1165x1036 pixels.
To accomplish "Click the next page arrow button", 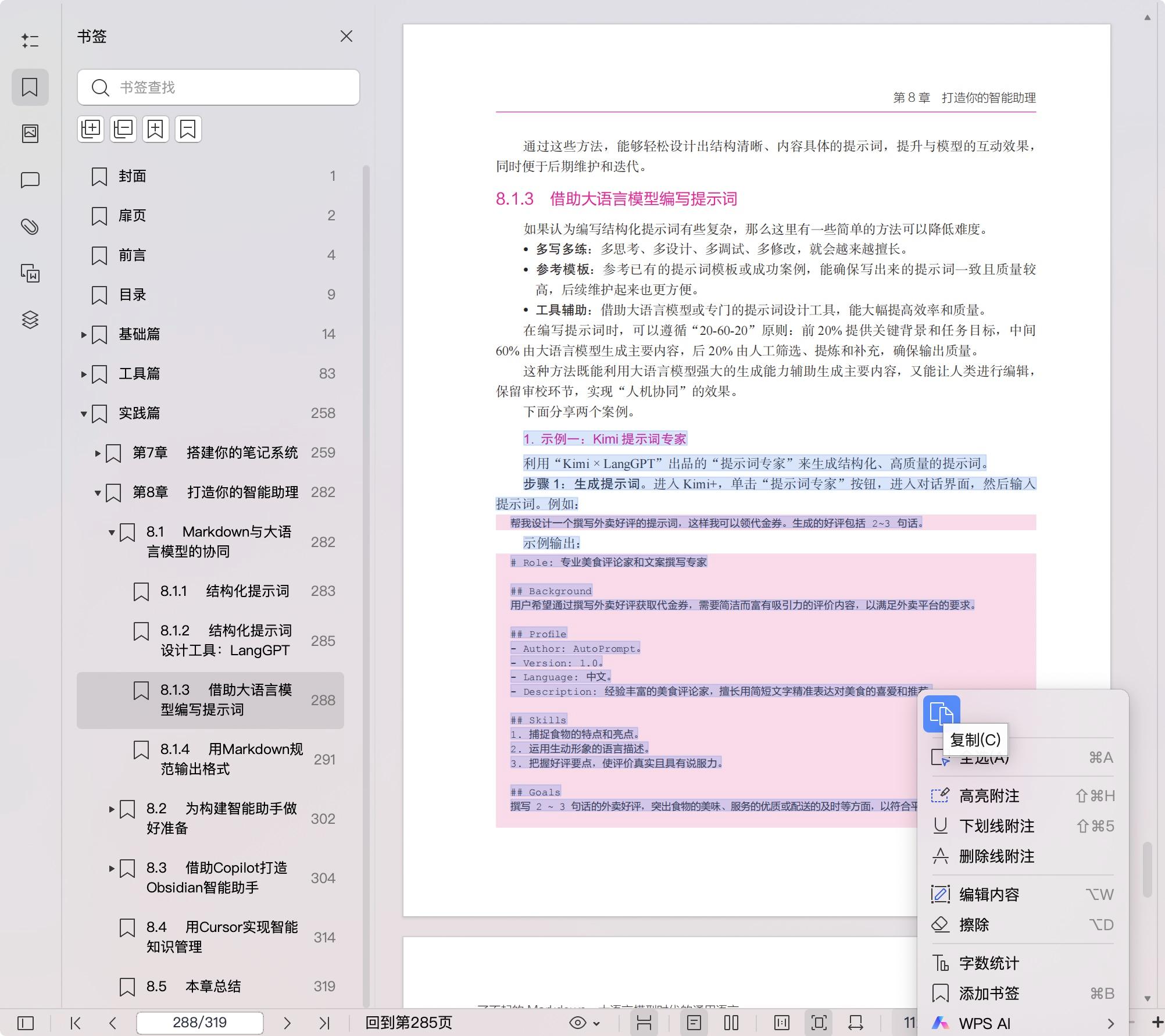I will click(x=287, y=1022).
